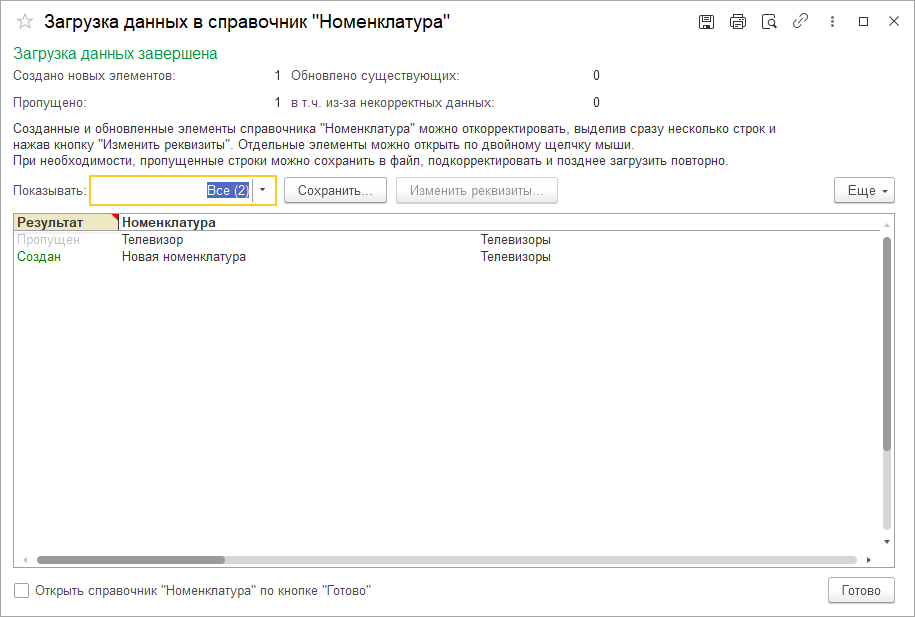This screenshot has height=617, width=915.
Task: Select the created "Новая номенклатура" row
Action: [x=184, y=257]
